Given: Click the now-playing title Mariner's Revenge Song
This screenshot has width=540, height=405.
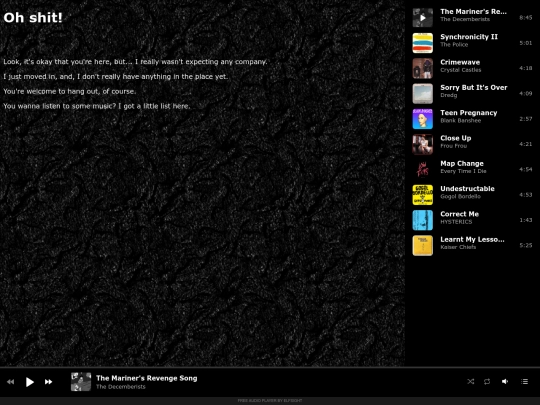Looking at the screenshot, I should [146, 378].
